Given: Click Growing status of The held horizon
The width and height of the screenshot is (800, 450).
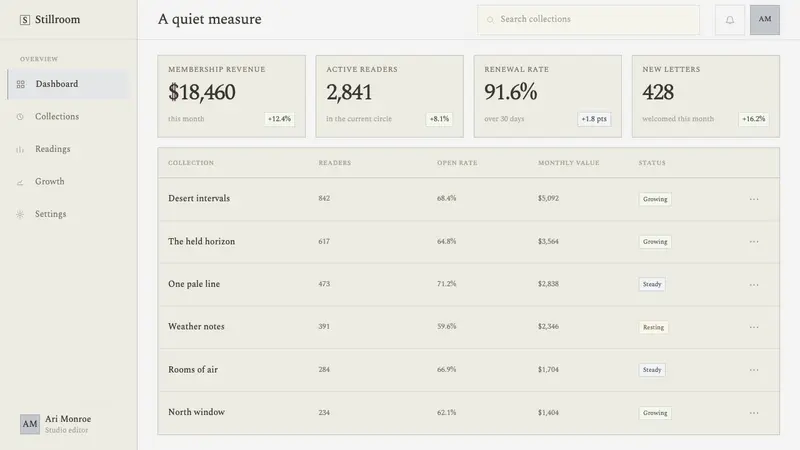Looking at the screenshot, I should coord(655,242).
